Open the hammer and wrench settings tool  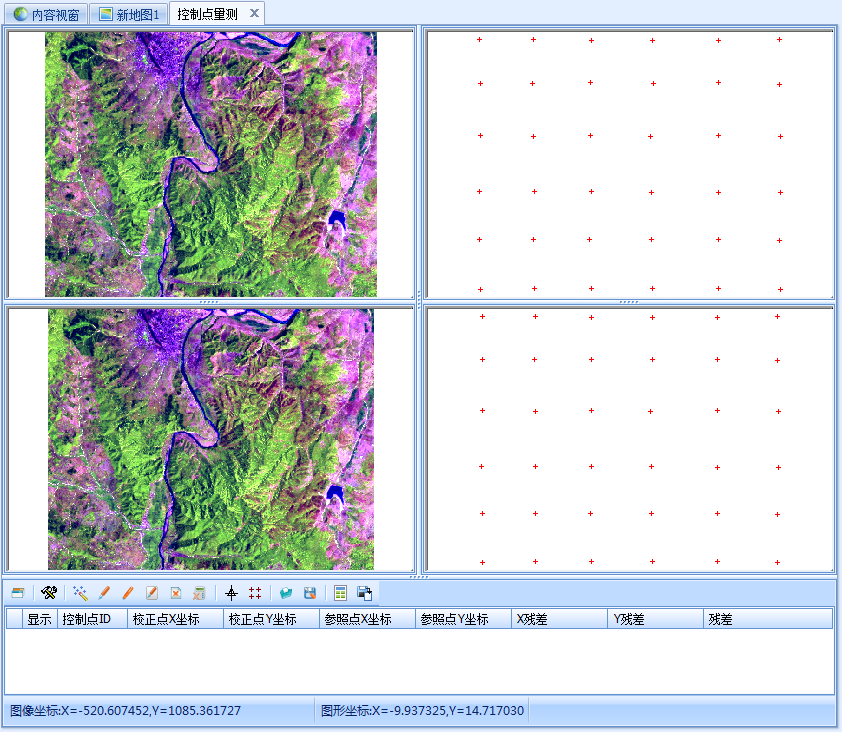[x=49, y=593]
